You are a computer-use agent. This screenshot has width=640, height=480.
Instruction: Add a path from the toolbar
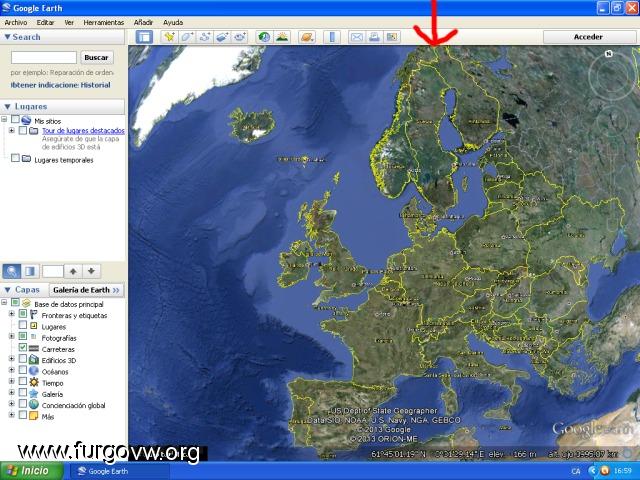pos(204,37)
